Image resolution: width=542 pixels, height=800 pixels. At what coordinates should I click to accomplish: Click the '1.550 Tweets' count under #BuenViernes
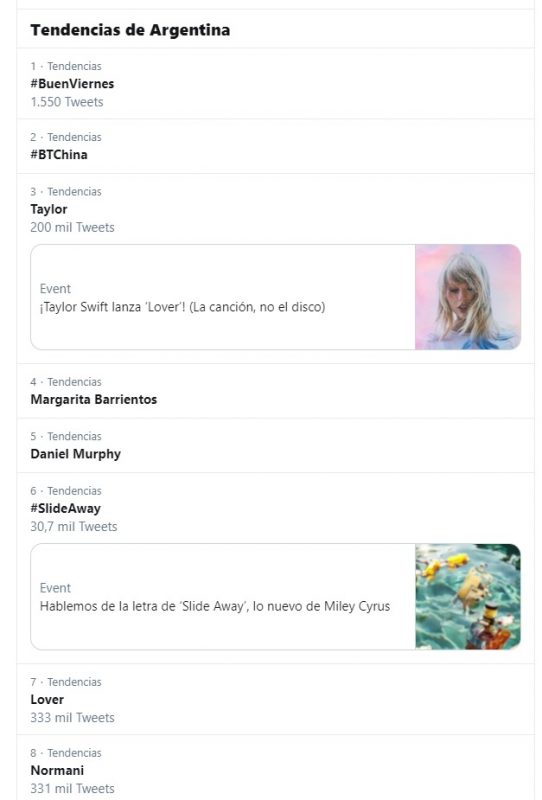pos(67,102)
